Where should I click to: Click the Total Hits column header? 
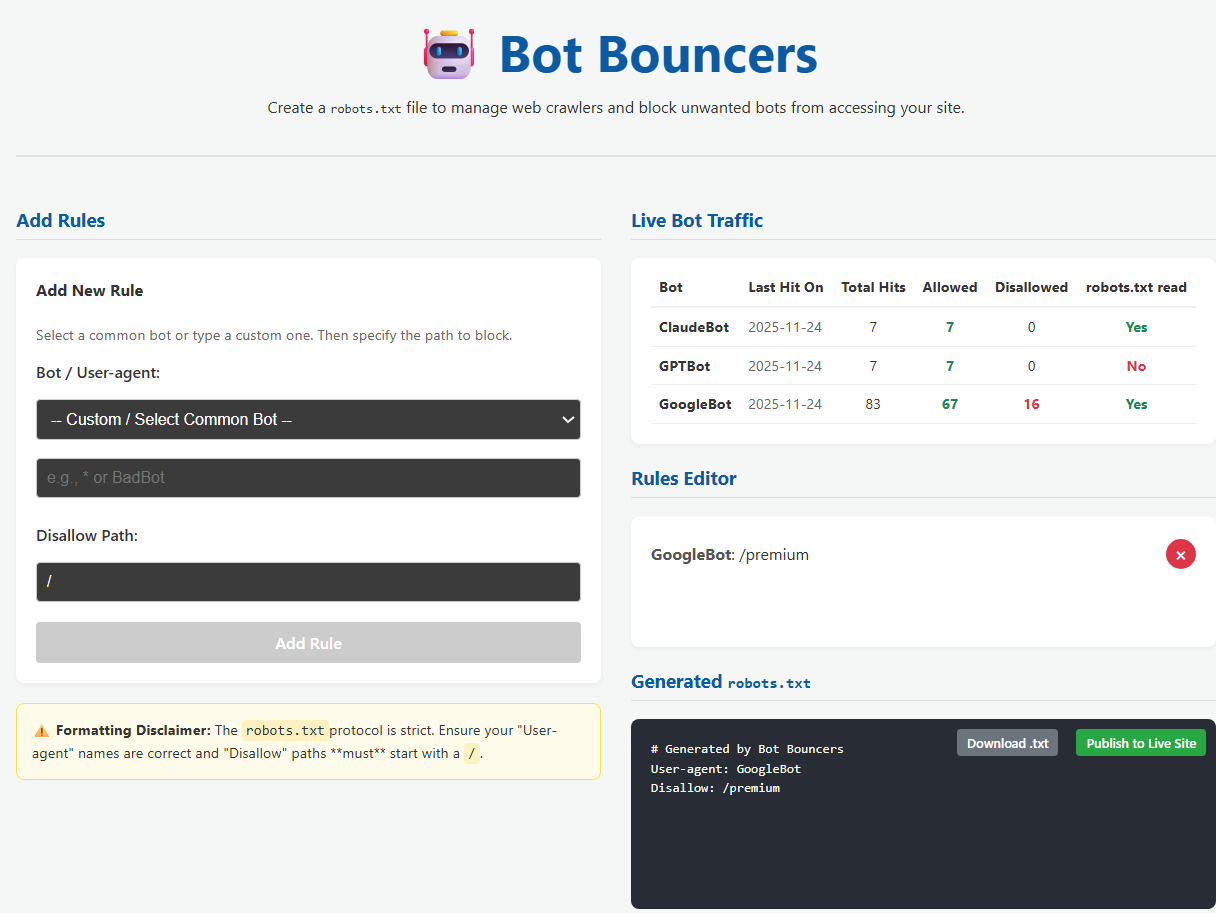[x=873, y=287]
